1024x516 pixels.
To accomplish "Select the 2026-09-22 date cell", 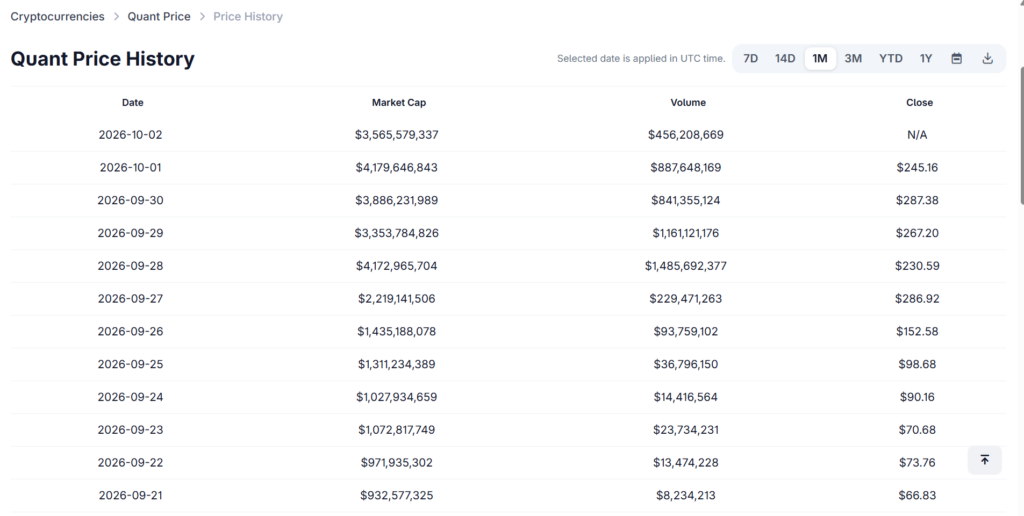I will [130, 462].
